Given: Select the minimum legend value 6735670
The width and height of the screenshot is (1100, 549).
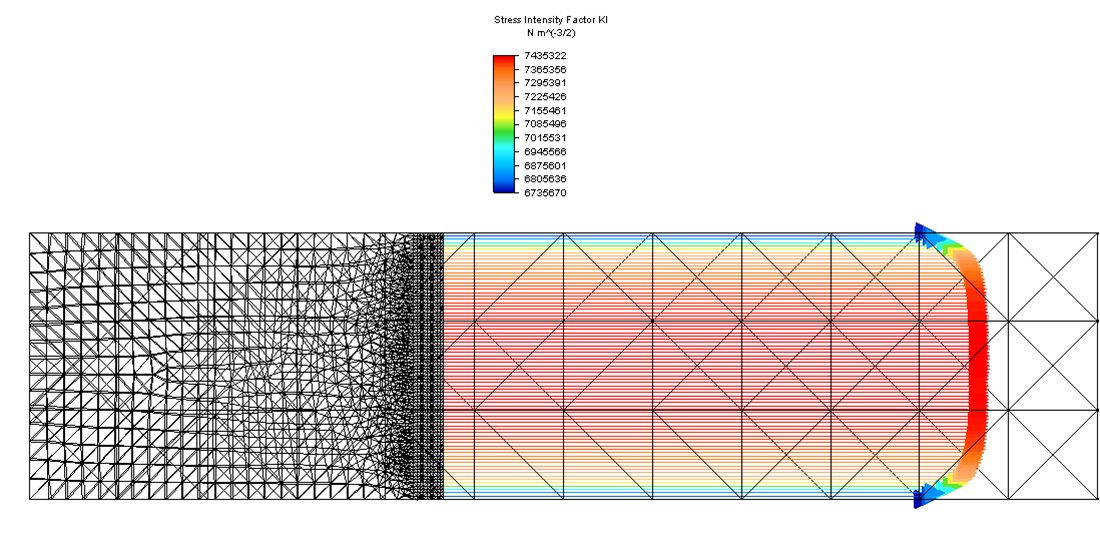Looking at the screenshot, I should pyautogui.click(x=545, y=193).
